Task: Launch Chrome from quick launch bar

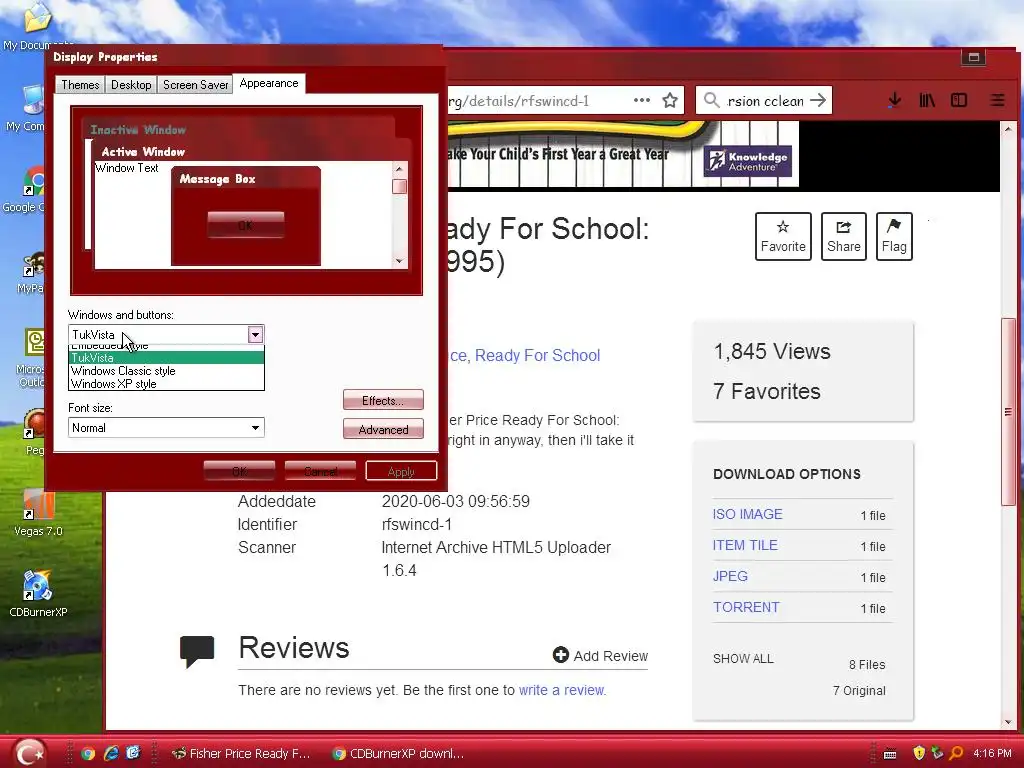Action: tap(88, 754)
